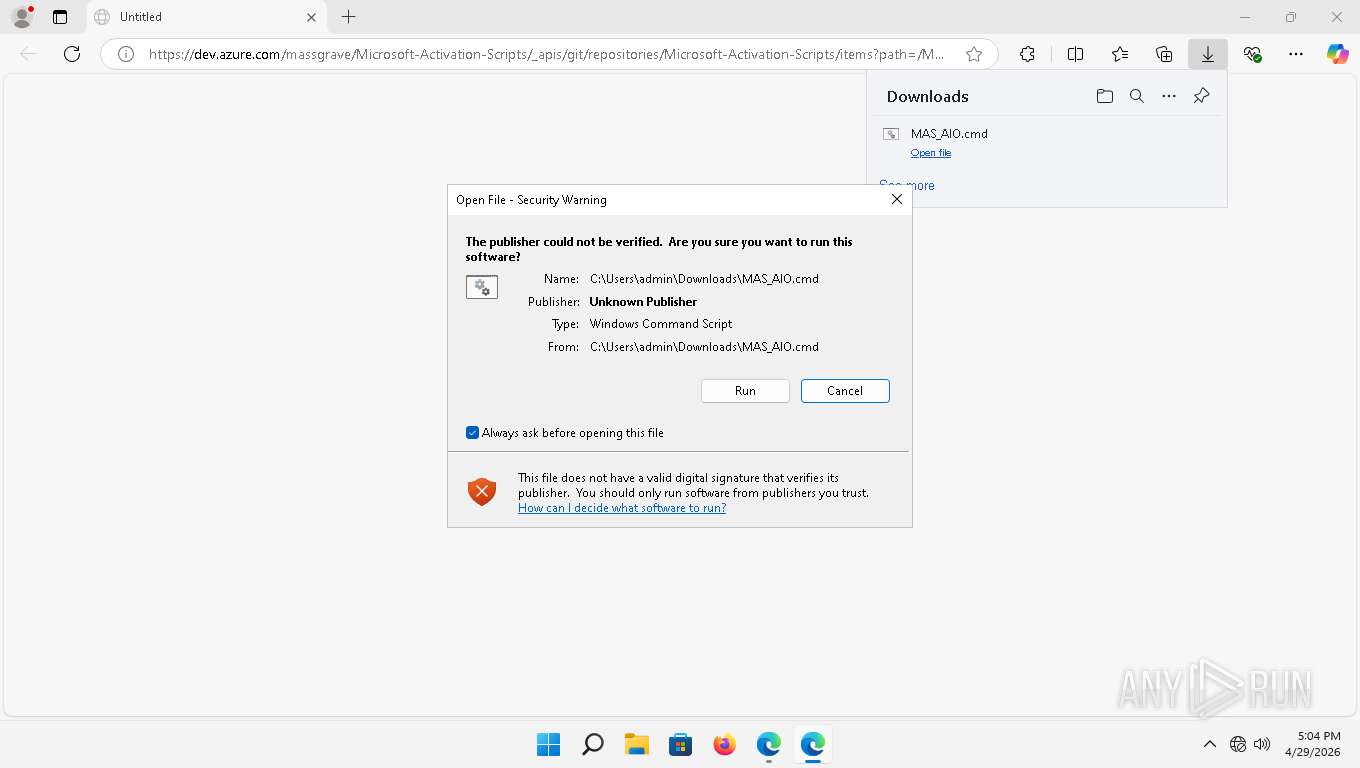The height and width of the screenshot is (768, 1360).
Task: Select MAS_AIO.cmd download entry name
Action: pos(949,134)
